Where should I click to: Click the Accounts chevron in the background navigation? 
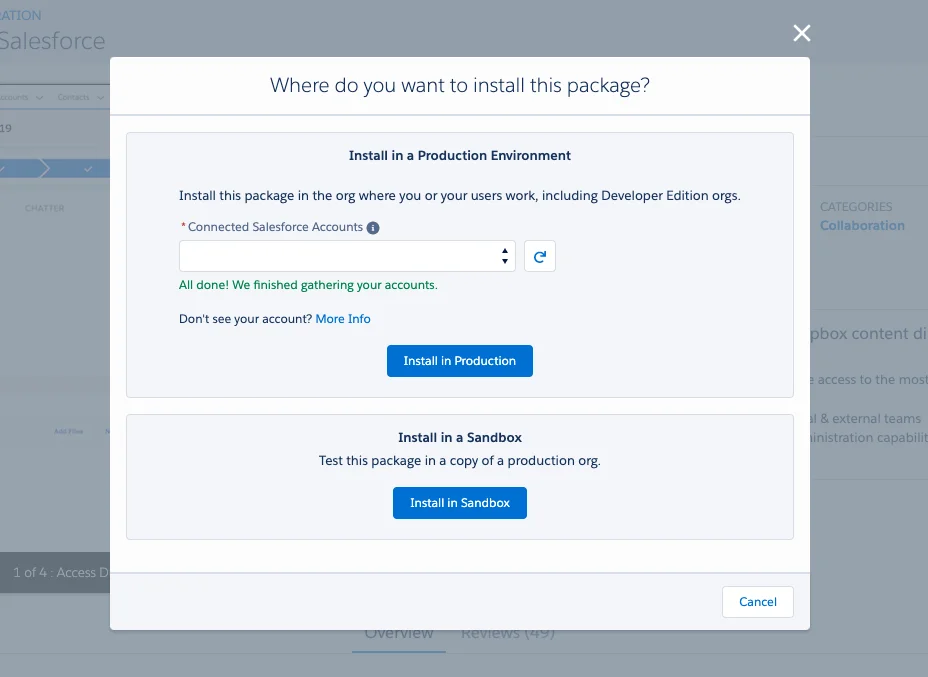37,96
